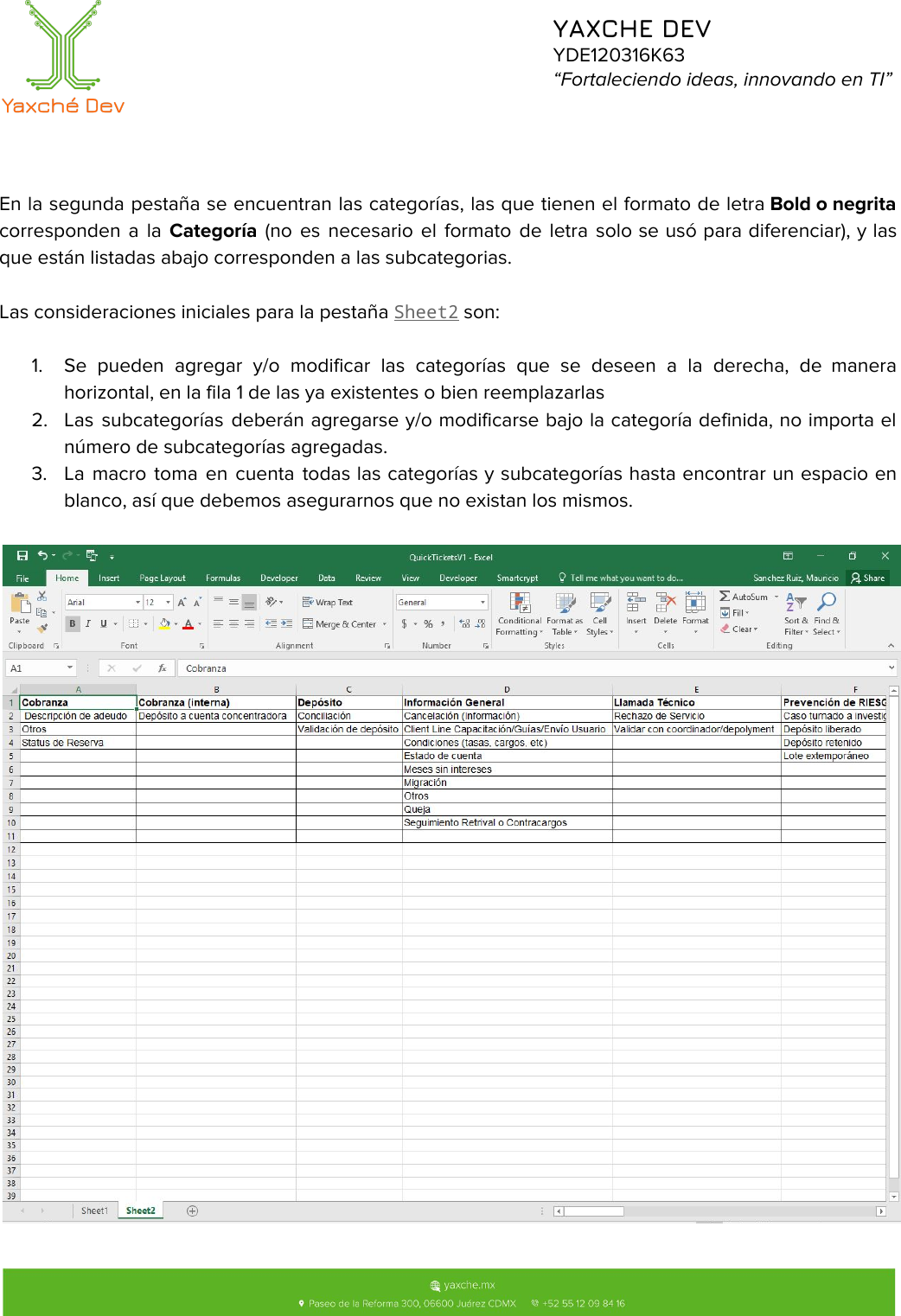Decrease font size with smaller A icon

197,602
